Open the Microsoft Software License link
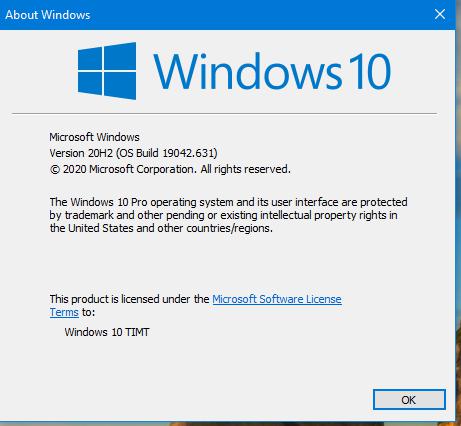The image size is (461, 426). coord(277,299)
